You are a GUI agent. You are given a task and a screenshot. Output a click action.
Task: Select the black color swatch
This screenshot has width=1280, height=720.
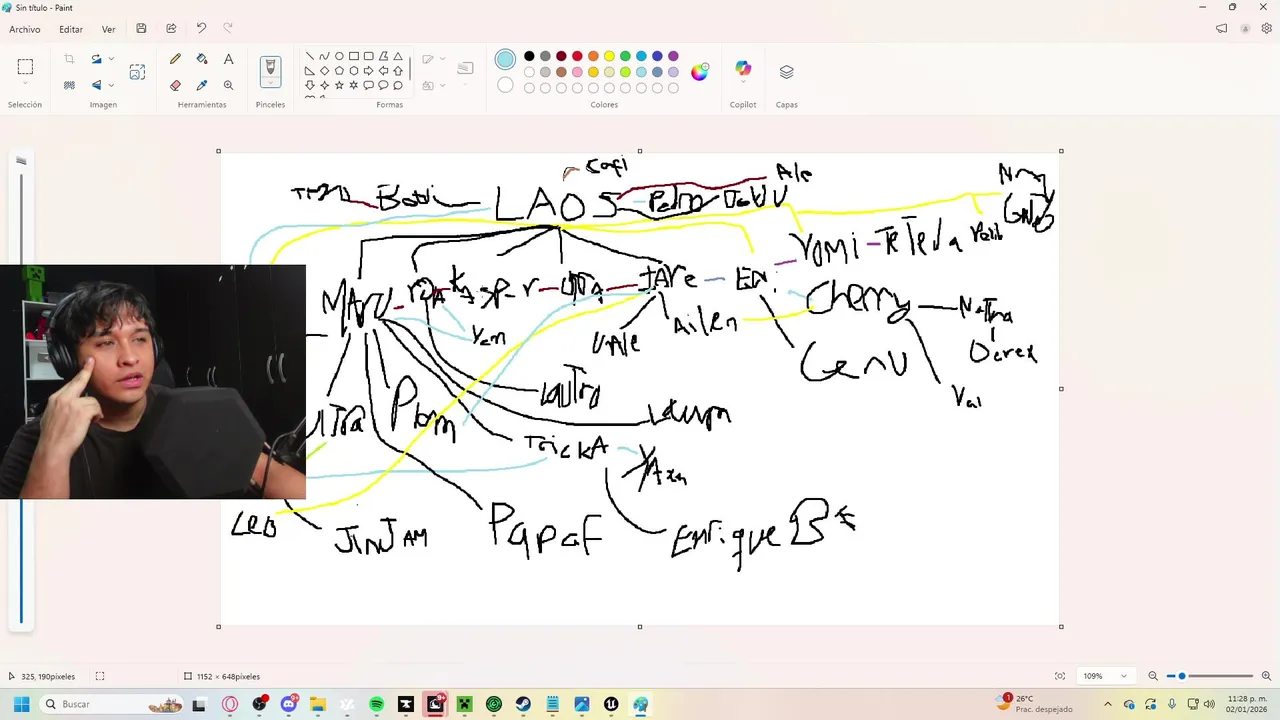529,56
